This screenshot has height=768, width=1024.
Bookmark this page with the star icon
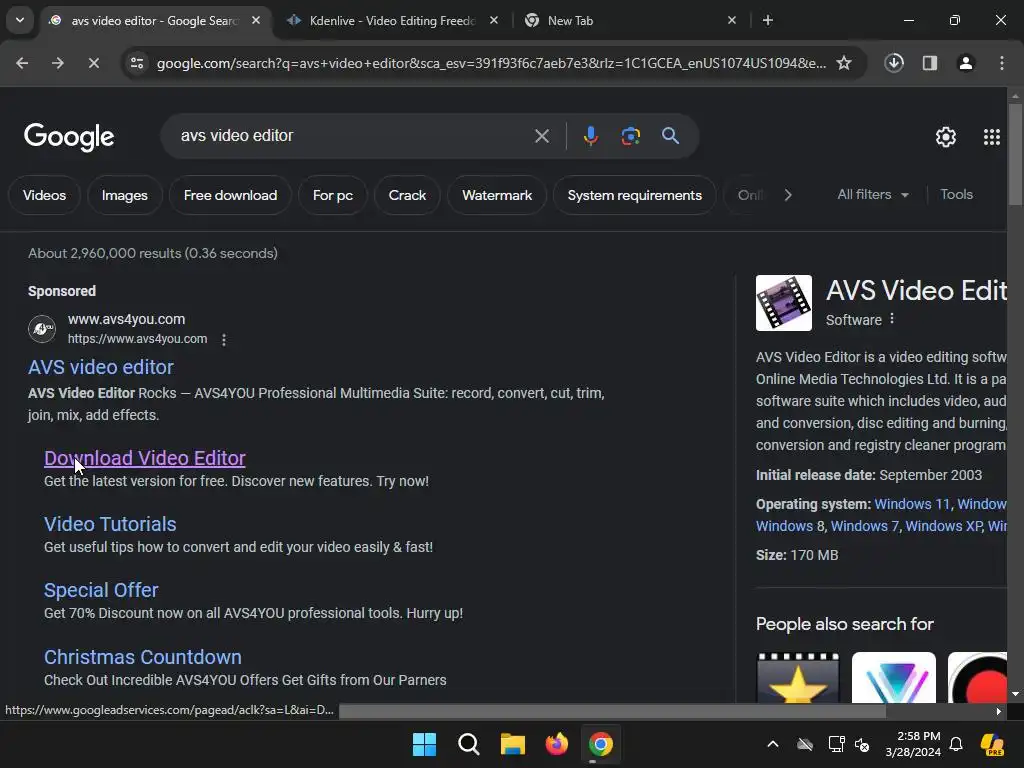pos(844,63)
